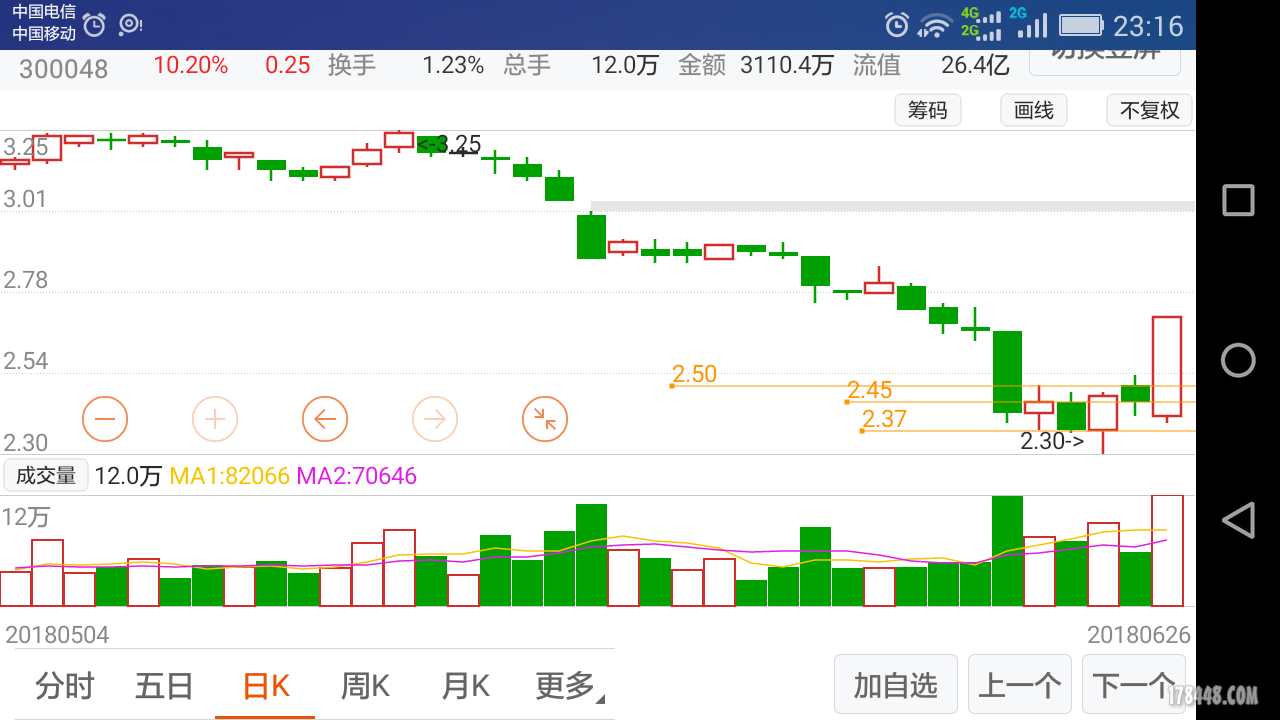Tap the 10.20% change percentage
Viewport: 1280px width, 720px height.
pos(191,66)
